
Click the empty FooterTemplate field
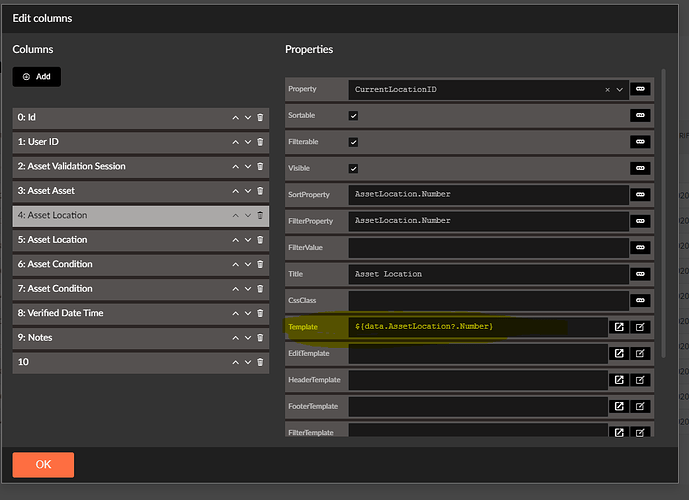click(478, 406)
